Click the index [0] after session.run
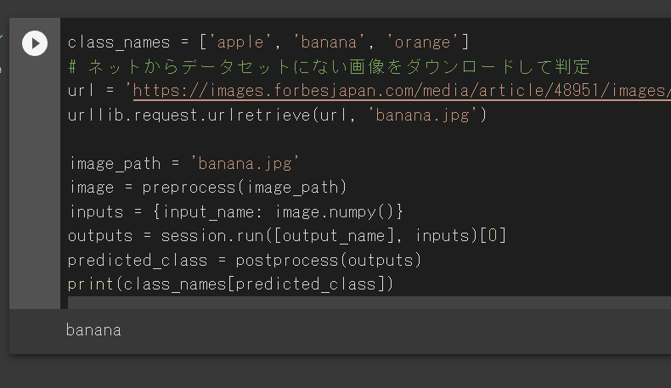This screenshot has width=671, height=388. [x=493, y=236]
